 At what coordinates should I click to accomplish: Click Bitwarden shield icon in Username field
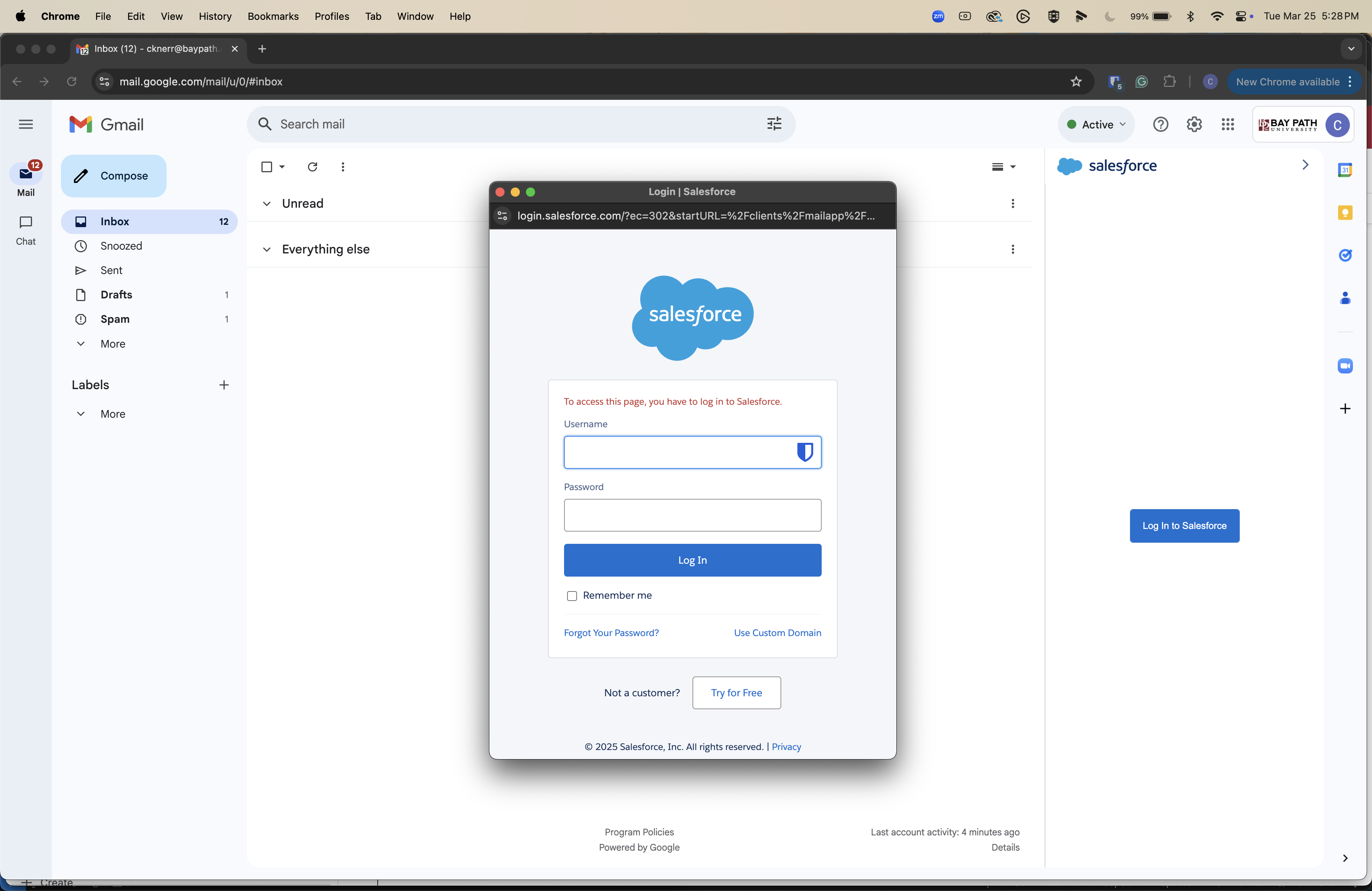point(805,452)
